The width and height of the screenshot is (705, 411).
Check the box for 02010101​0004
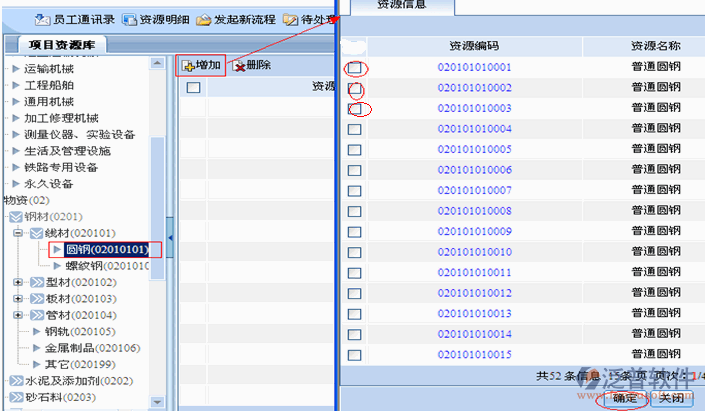(x=354, y=129)
